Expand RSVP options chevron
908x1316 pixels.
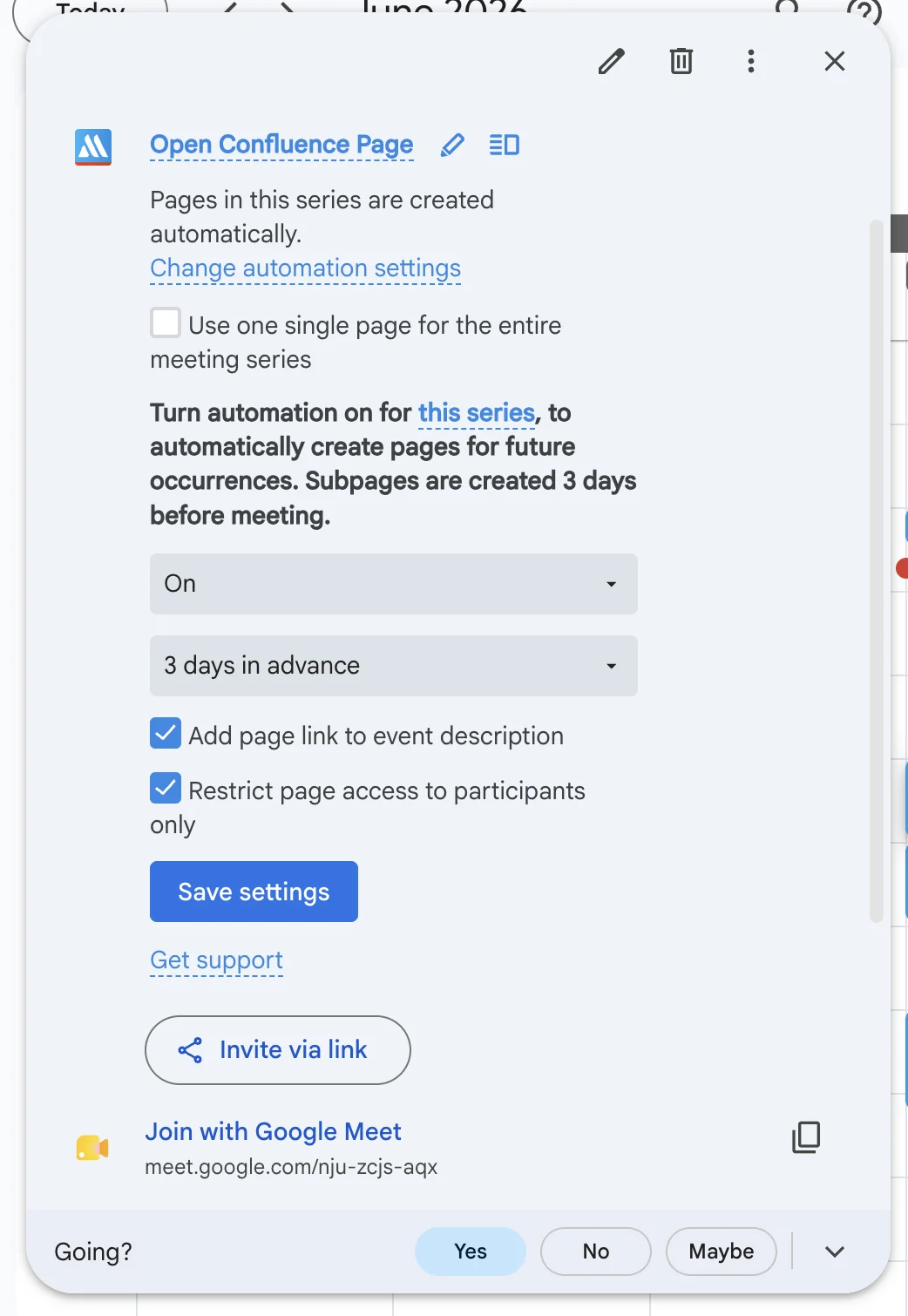point(835,1252)
